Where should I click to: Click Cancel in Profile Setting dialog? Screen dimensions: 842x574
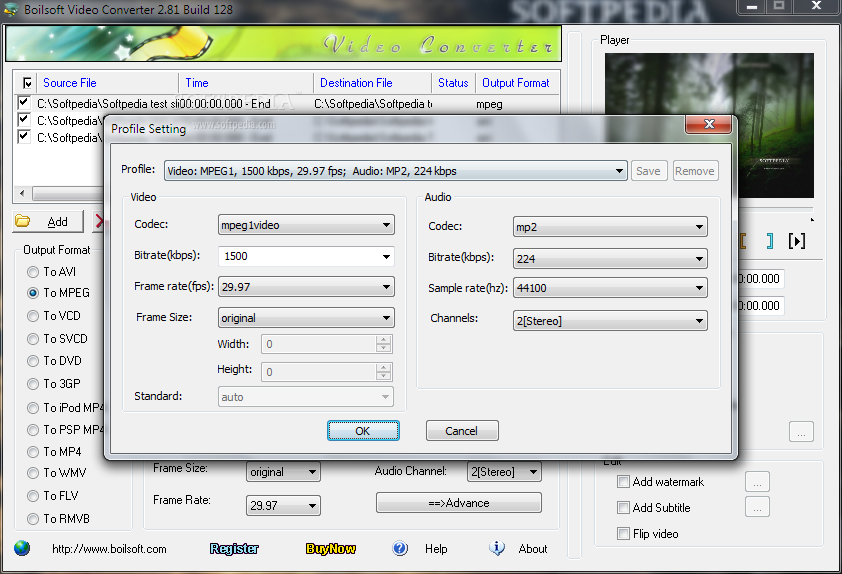coord(462,431)
